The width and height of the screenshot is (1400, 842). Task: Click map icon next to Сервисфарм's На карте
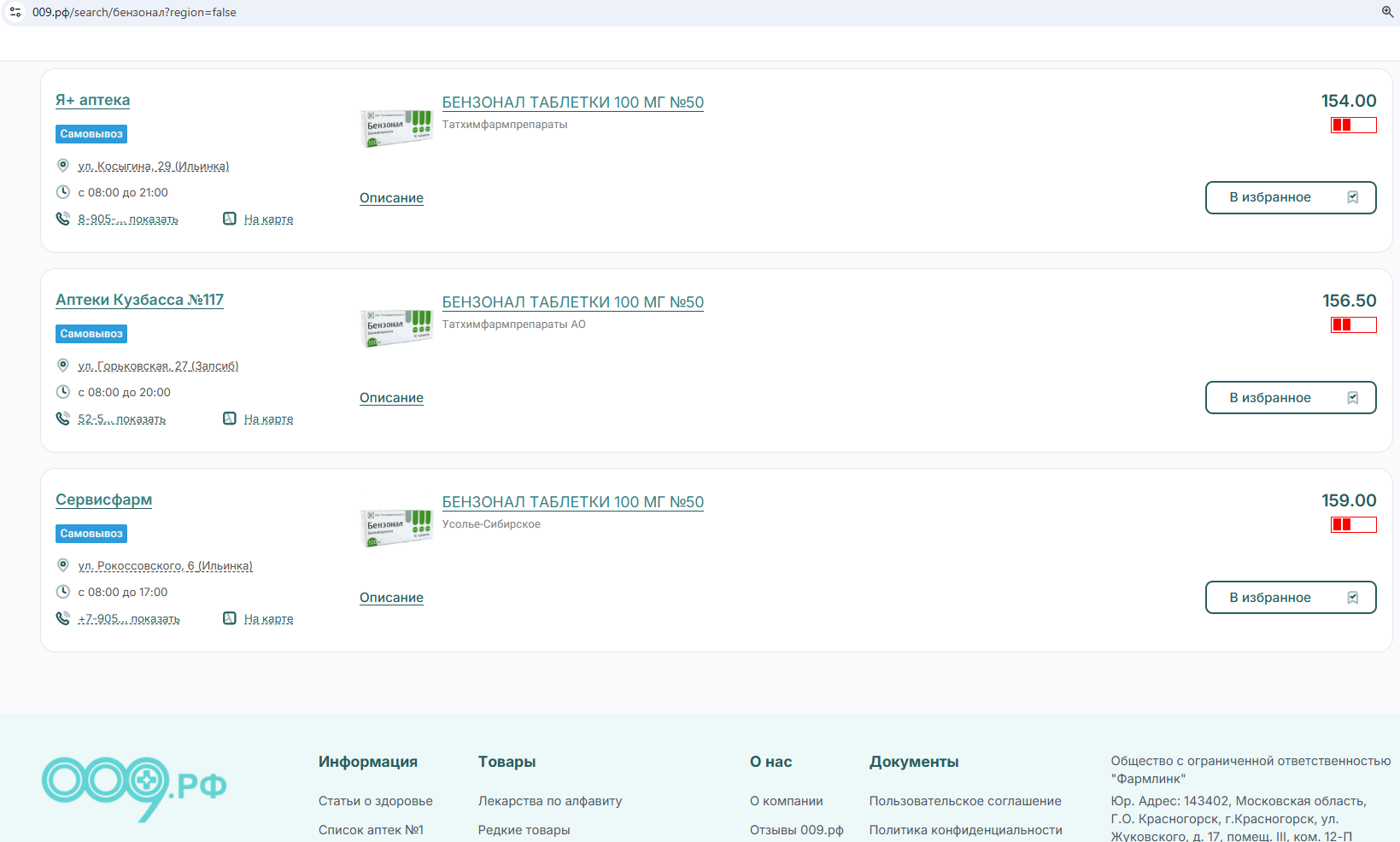pyautogui.click(x=230, y=618)
